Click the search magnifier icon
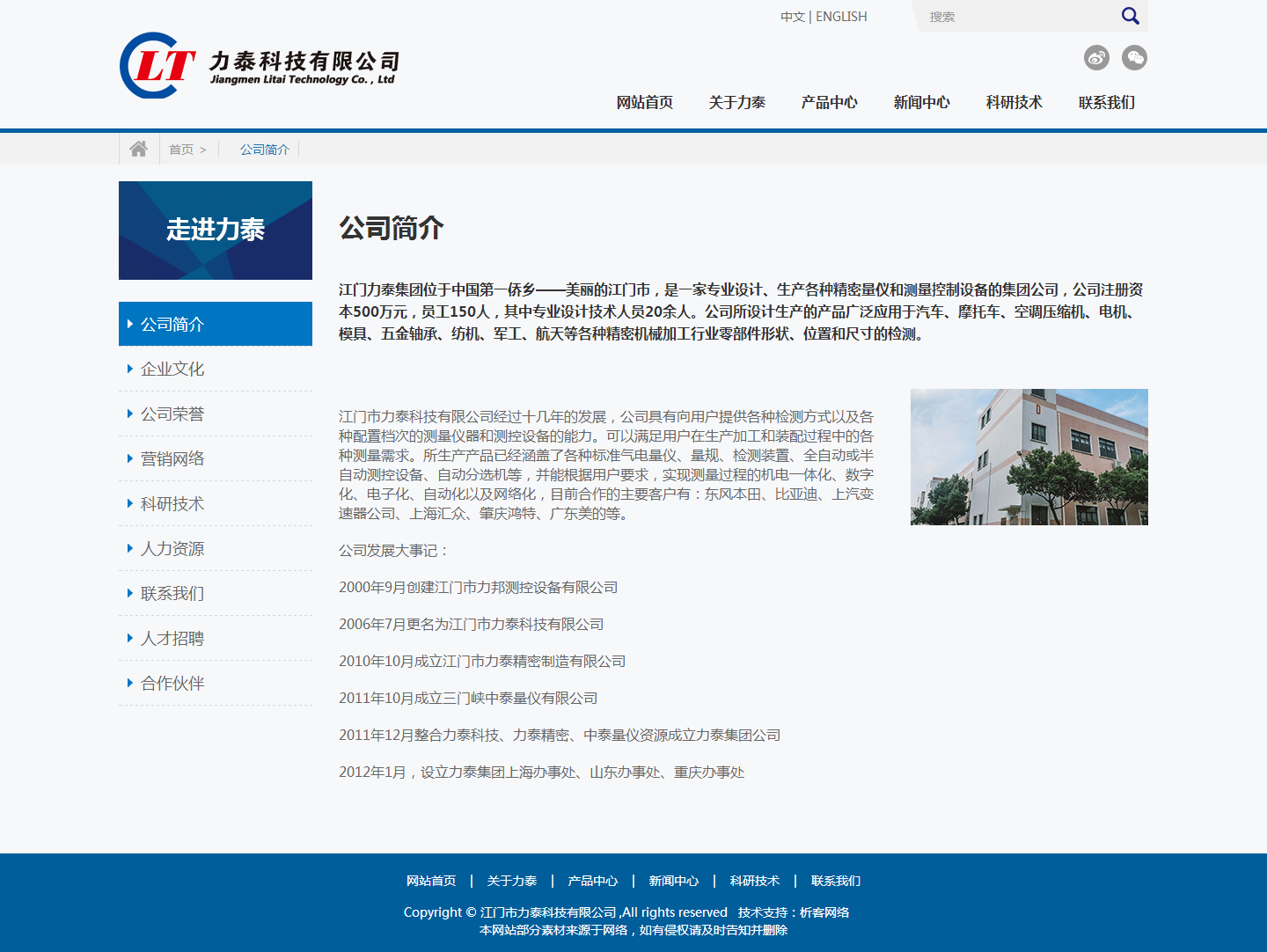This screenshot has height=952, width=1267. [1130, 16]
